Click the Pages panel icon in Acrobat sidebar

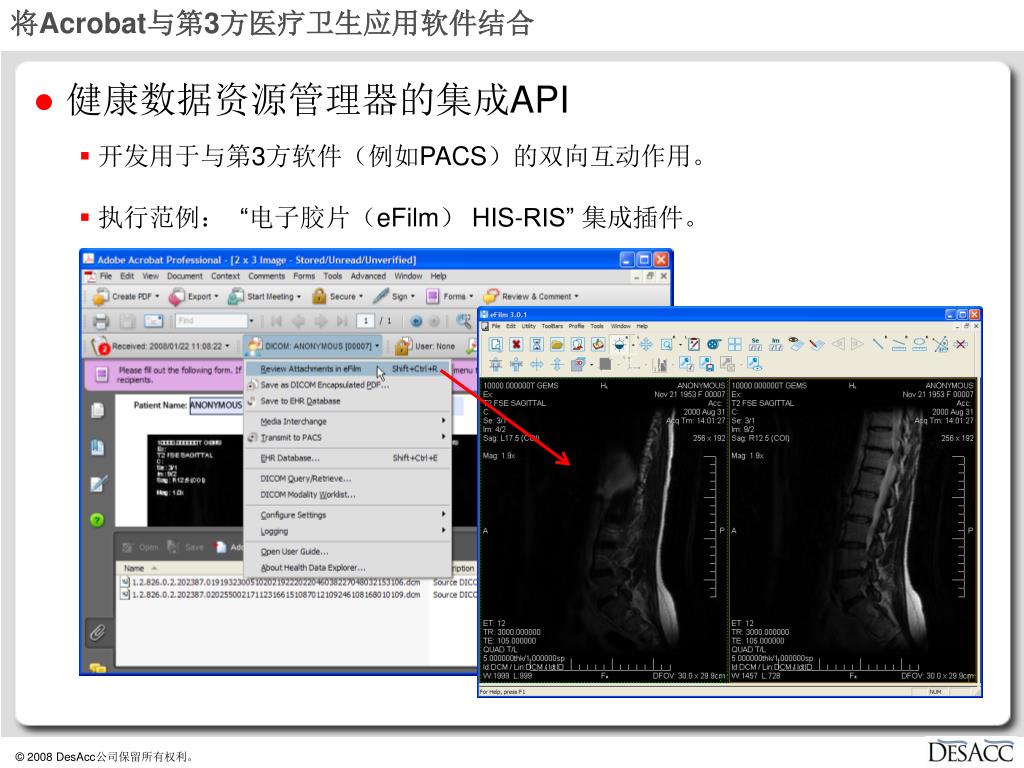pos(97,410)
